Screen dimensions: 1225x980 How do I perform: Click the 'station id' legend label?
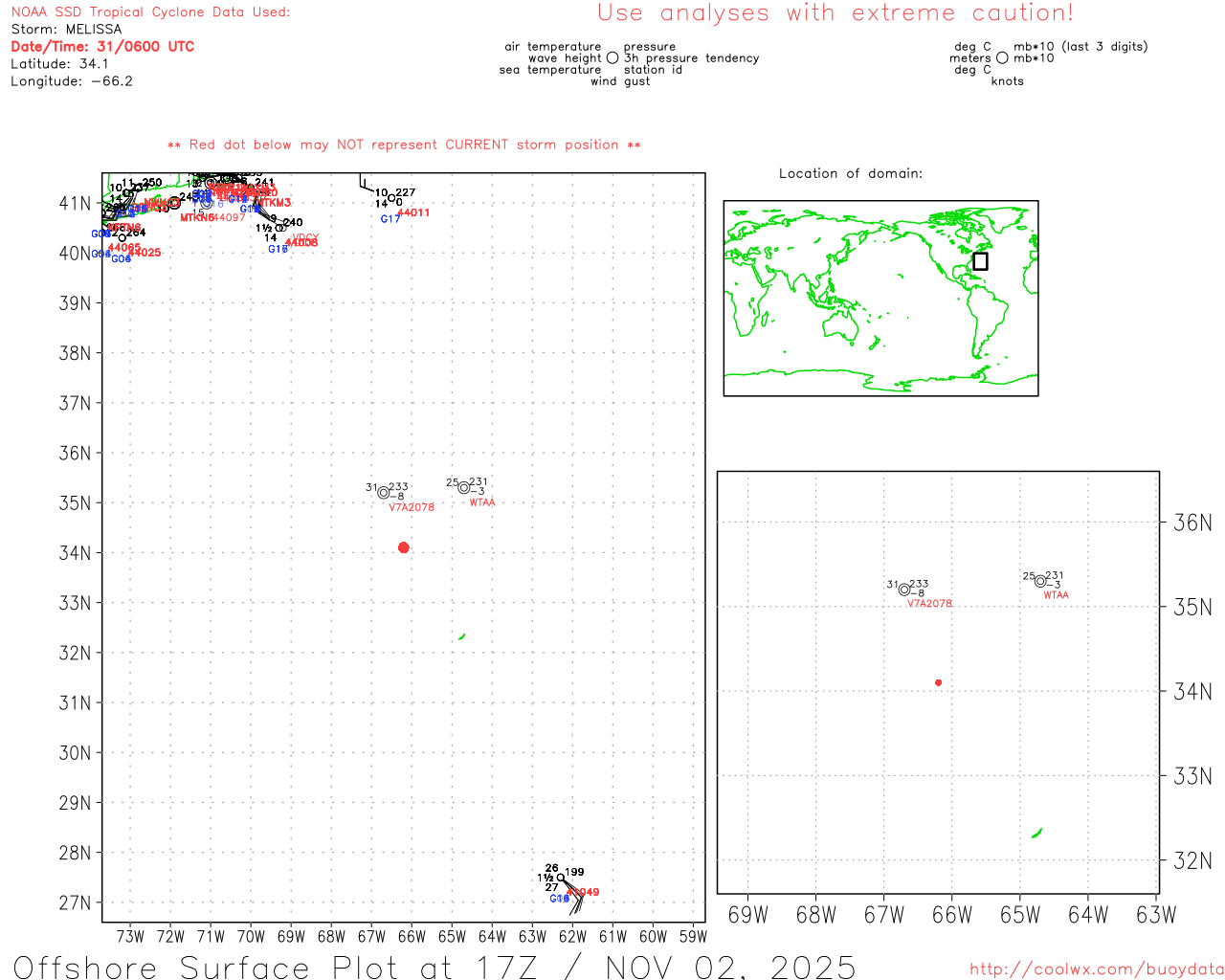tap(653, 70)
